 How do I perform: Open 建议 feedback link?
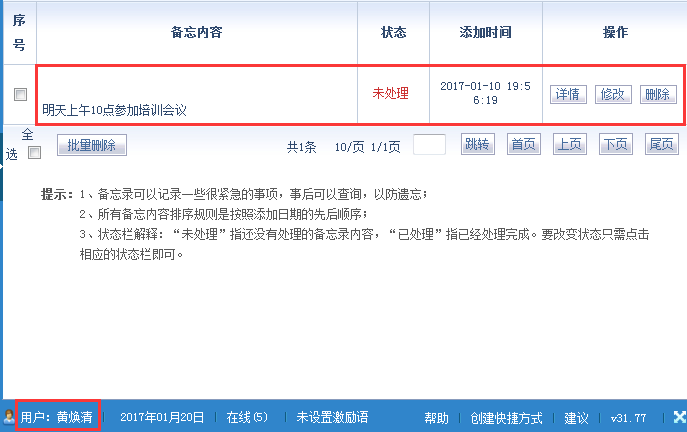576,417
